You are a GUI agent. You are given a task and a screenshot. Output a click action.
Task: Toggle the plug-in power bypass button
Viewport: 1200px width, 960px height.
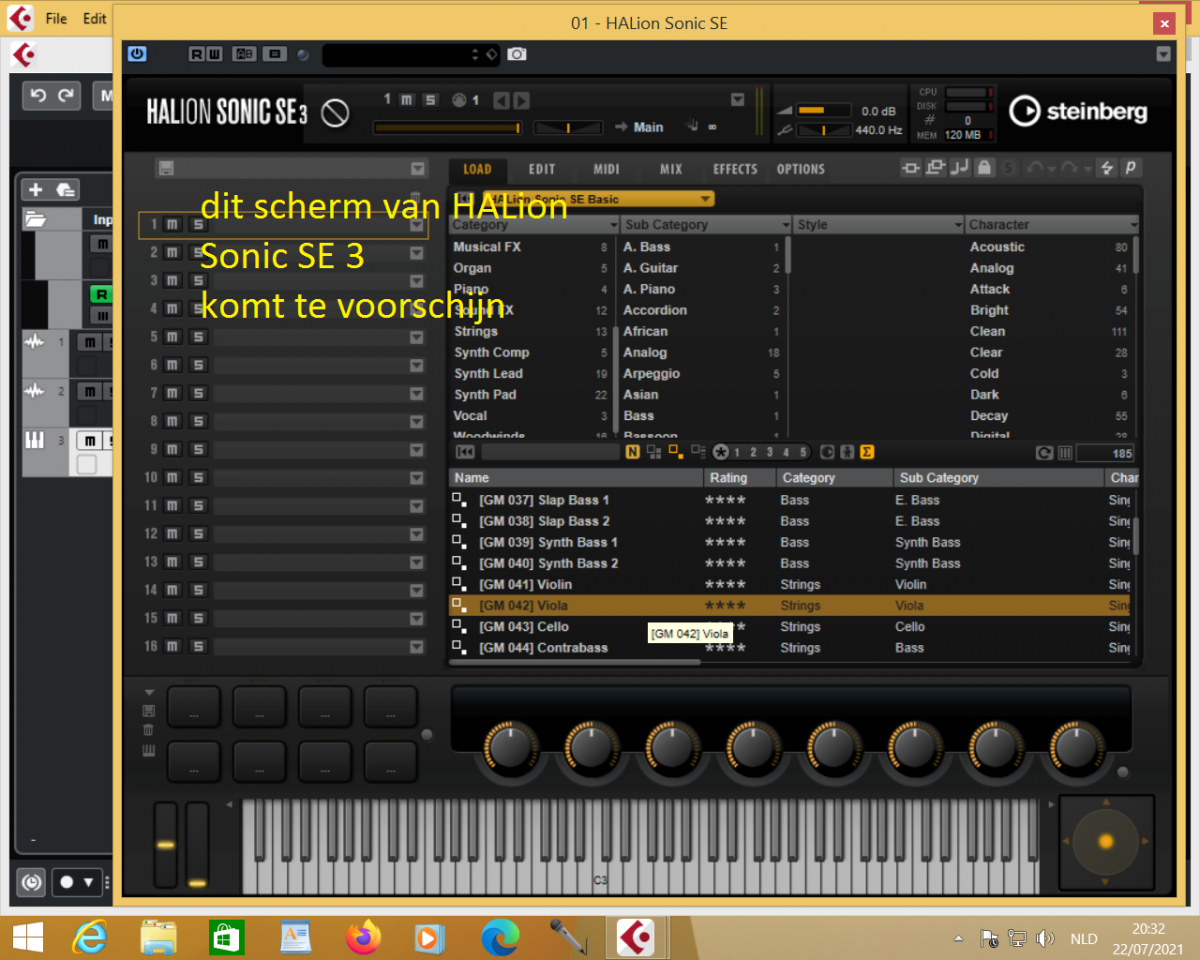[137, 54]
